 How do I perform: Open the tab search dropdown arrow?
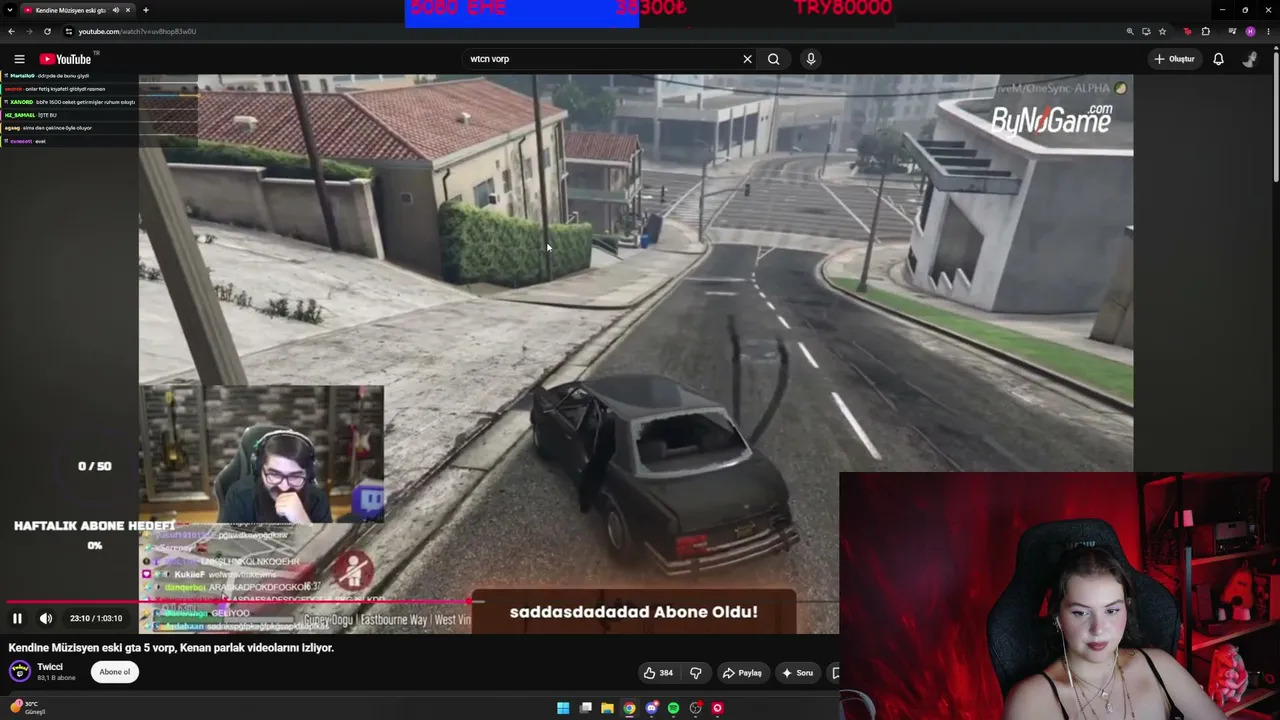click(11, 10)
